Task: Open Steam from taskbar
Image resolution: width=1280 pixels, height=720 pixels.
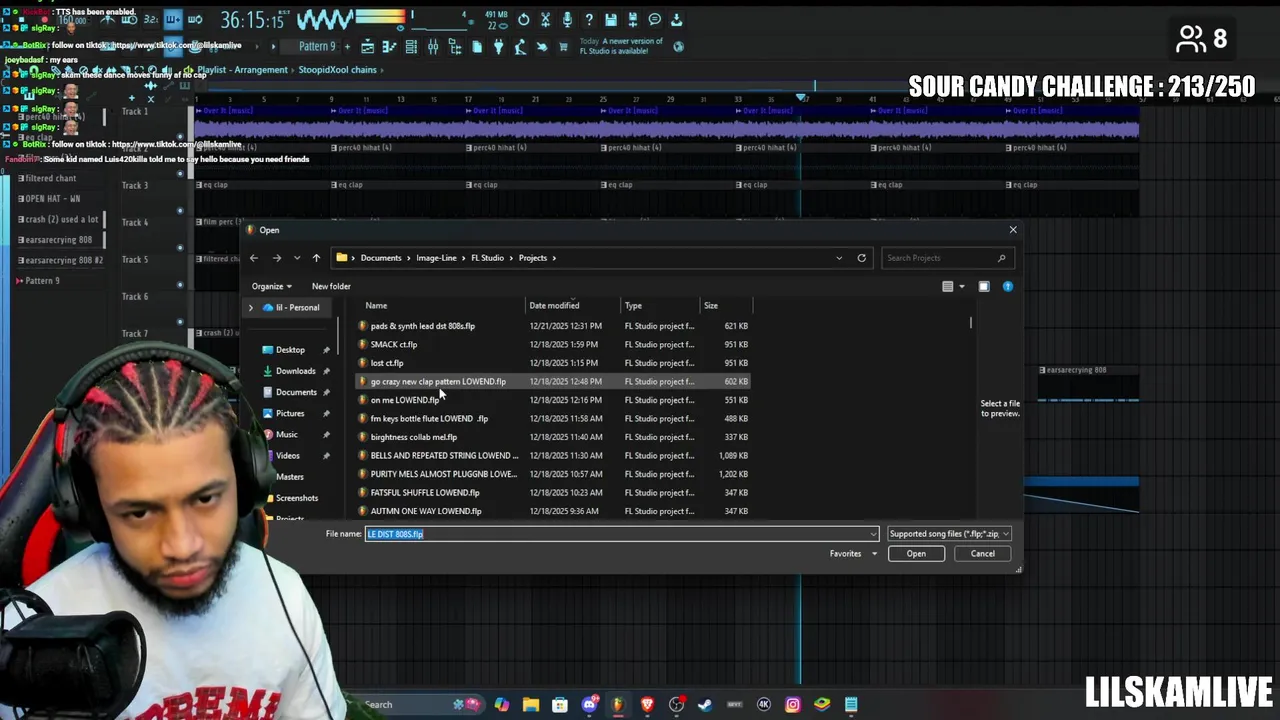Action: [x=705, y=705]
